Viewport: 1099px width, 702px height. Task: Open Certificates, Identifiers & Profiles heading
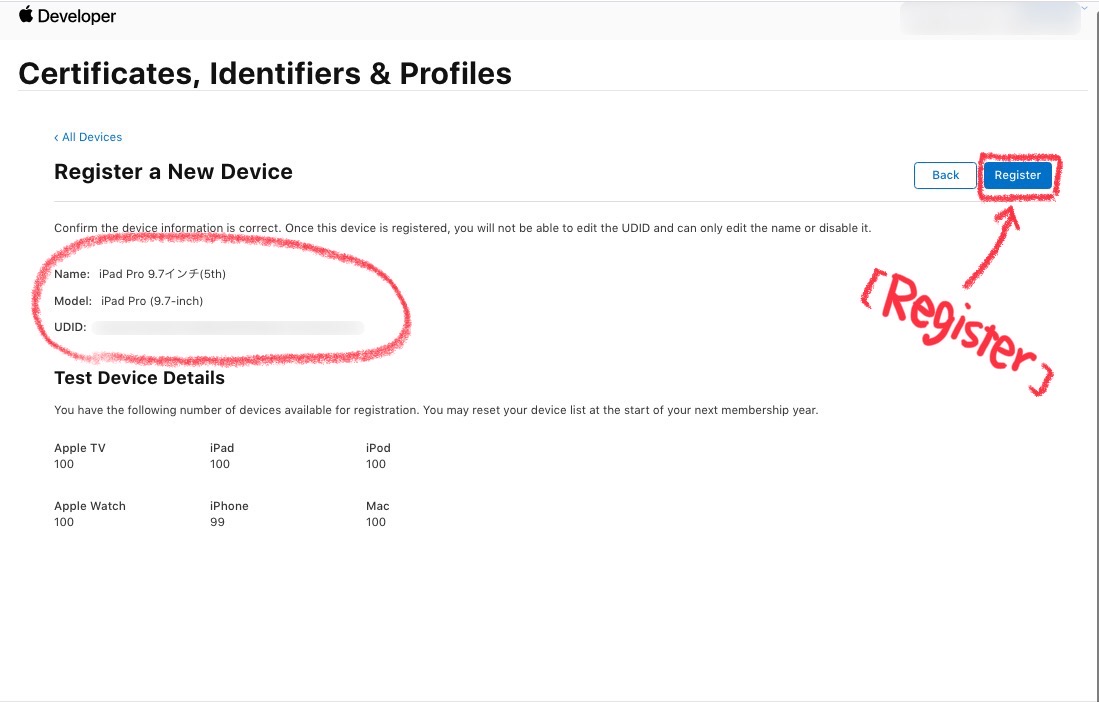tap(265, 73)
